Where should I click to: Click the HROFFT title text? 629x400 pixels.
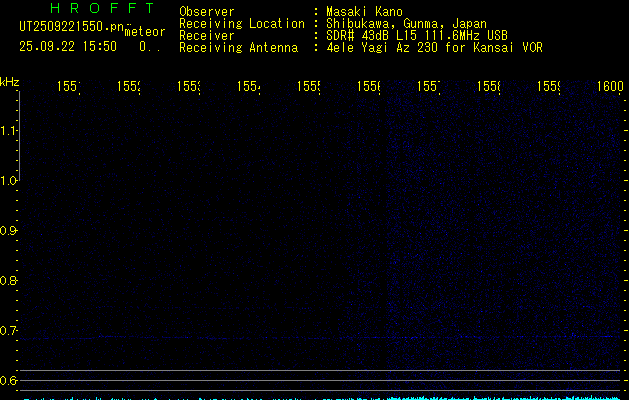click(102, 8)
